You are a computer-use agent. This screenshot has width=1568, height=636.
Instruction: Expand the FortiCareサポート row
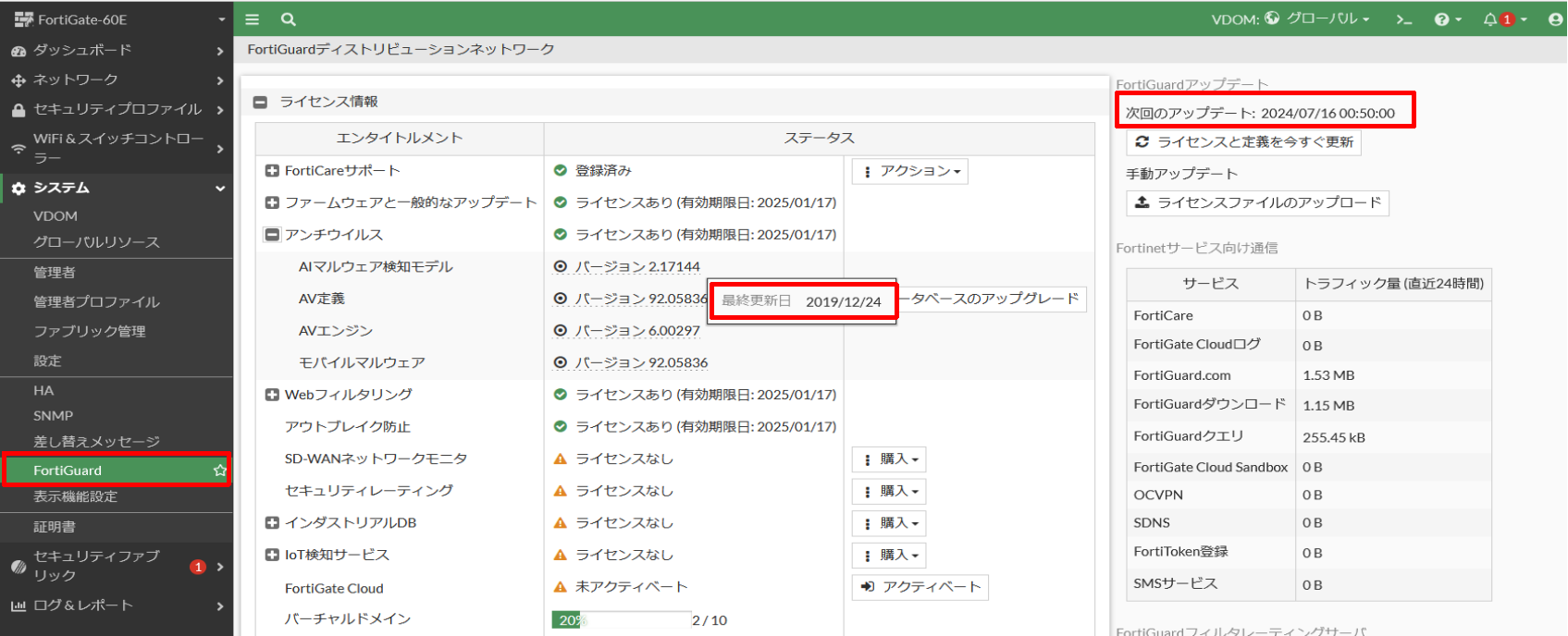(x=272, y=170)
